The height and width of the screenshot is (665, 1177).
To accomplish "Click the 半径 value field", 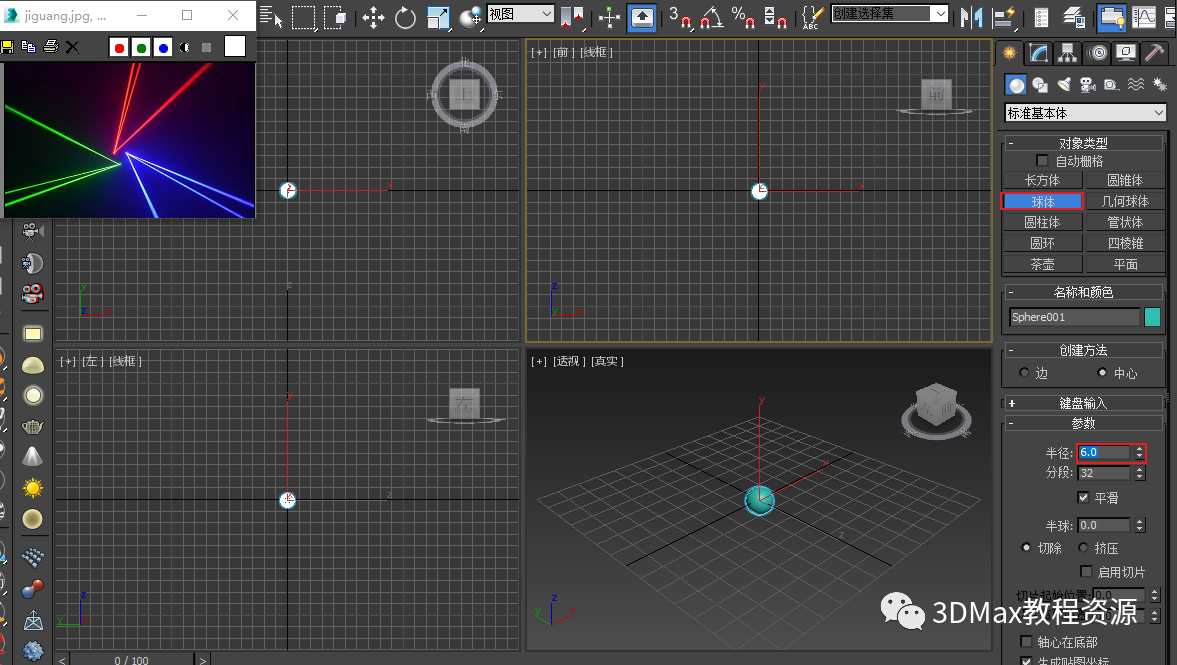I will tap(1104, 453).
